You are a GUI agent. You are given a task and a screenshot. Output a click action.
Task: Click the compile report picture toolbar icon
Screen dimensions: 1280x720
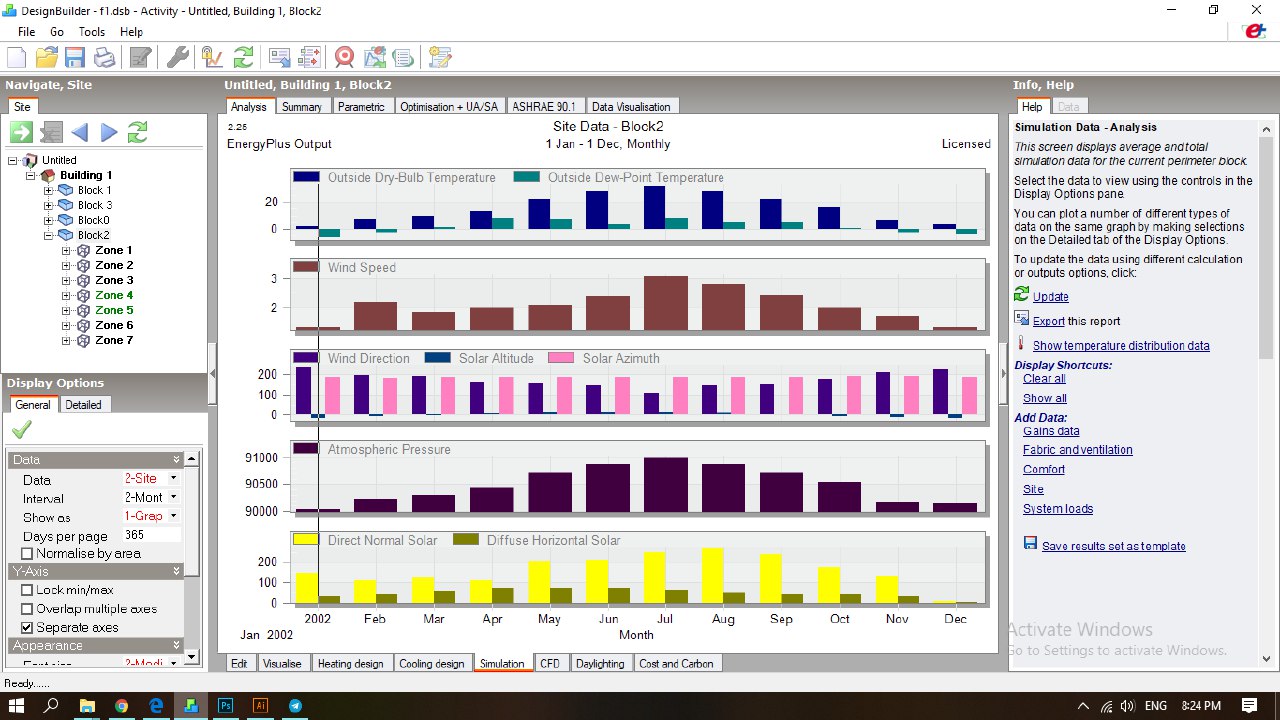tap(375, 57)
